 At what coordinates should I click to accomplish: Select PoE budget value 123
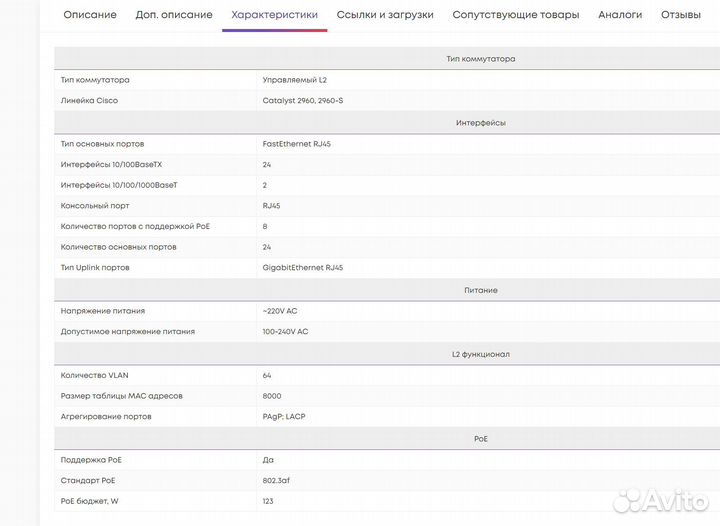[268, 501]
